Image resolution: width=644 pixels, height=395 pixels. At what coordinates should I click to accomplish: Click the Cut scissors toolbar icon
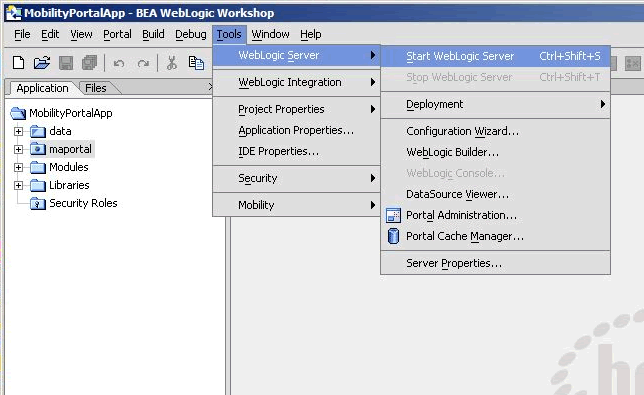point(172,63)
